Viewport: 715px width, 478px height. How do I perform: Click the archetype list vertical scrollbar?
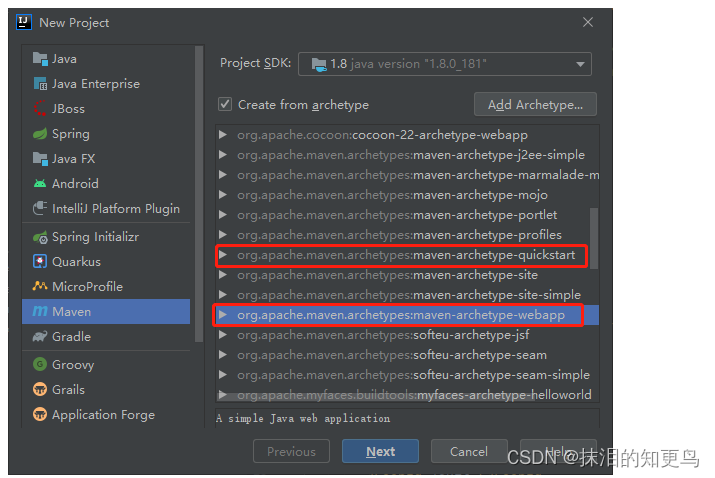point(594,238)
